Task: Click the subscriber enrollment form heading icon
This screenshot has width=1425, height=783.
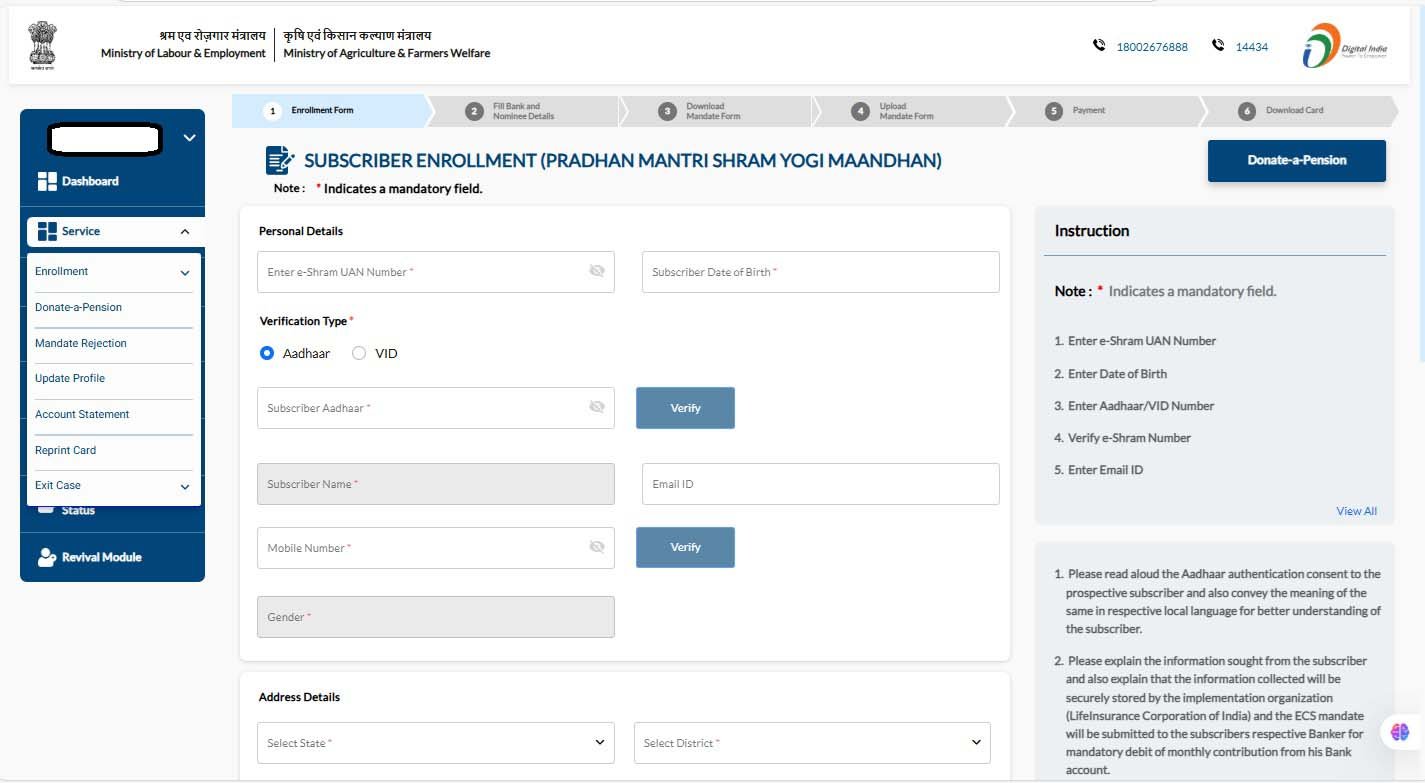Action: tap(280, 160)
